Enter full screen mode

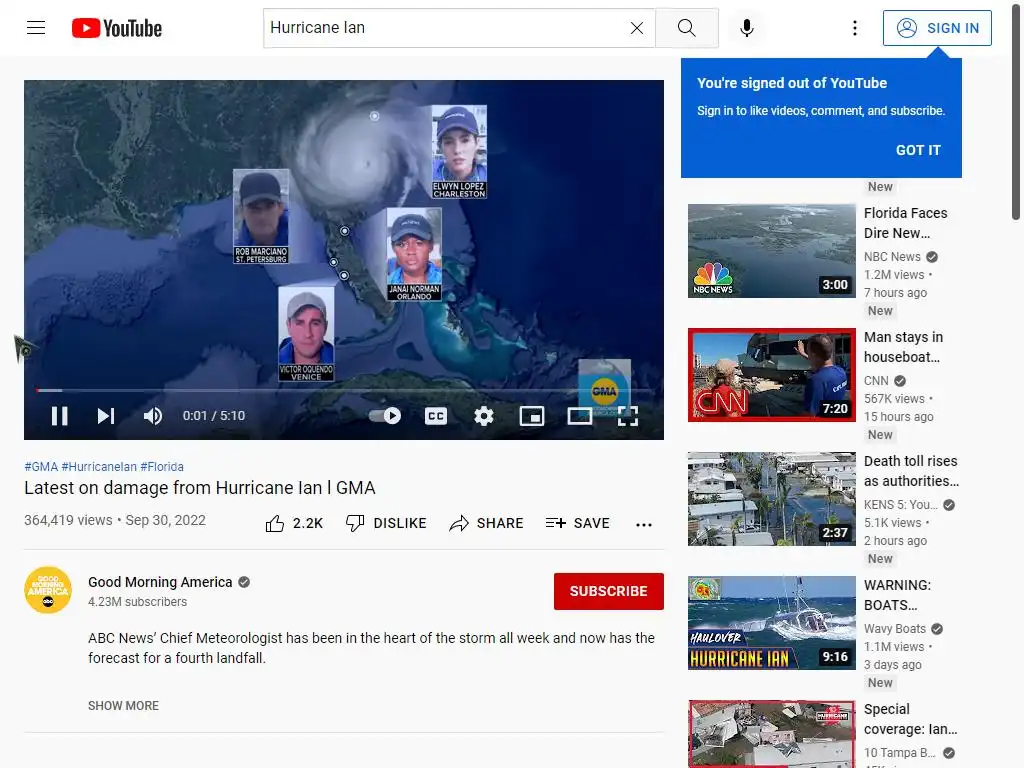click(x=628, y=416)
